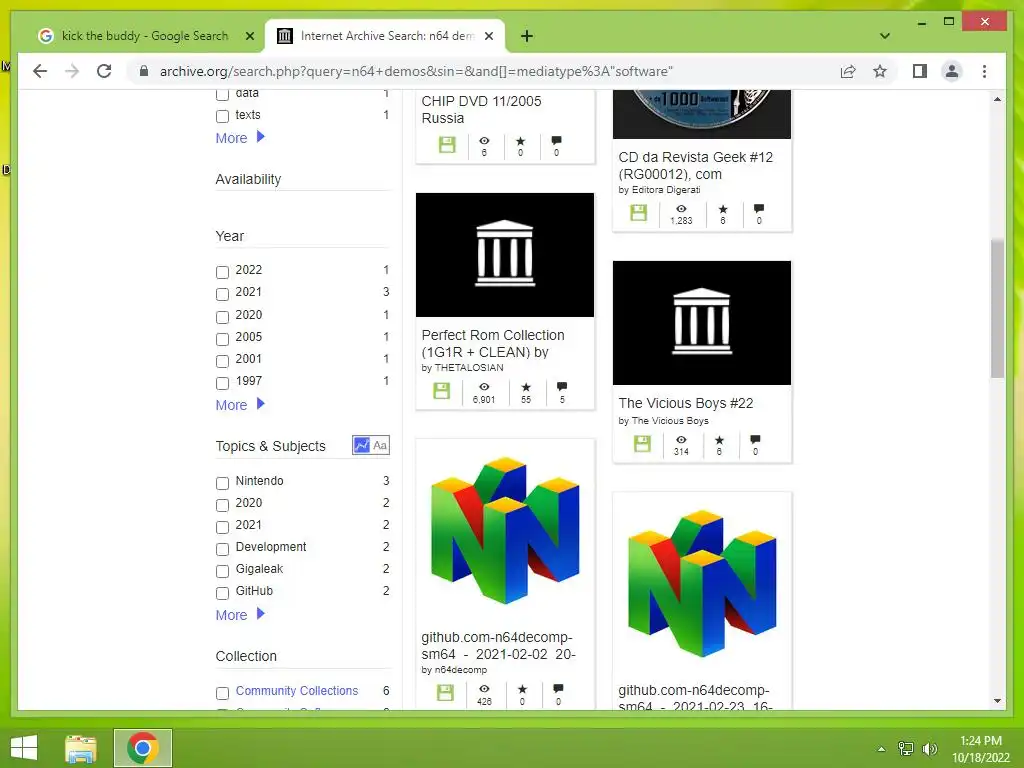1024x768 pixels.
Task: View the site padlock information
Action: tap(144, 71)
